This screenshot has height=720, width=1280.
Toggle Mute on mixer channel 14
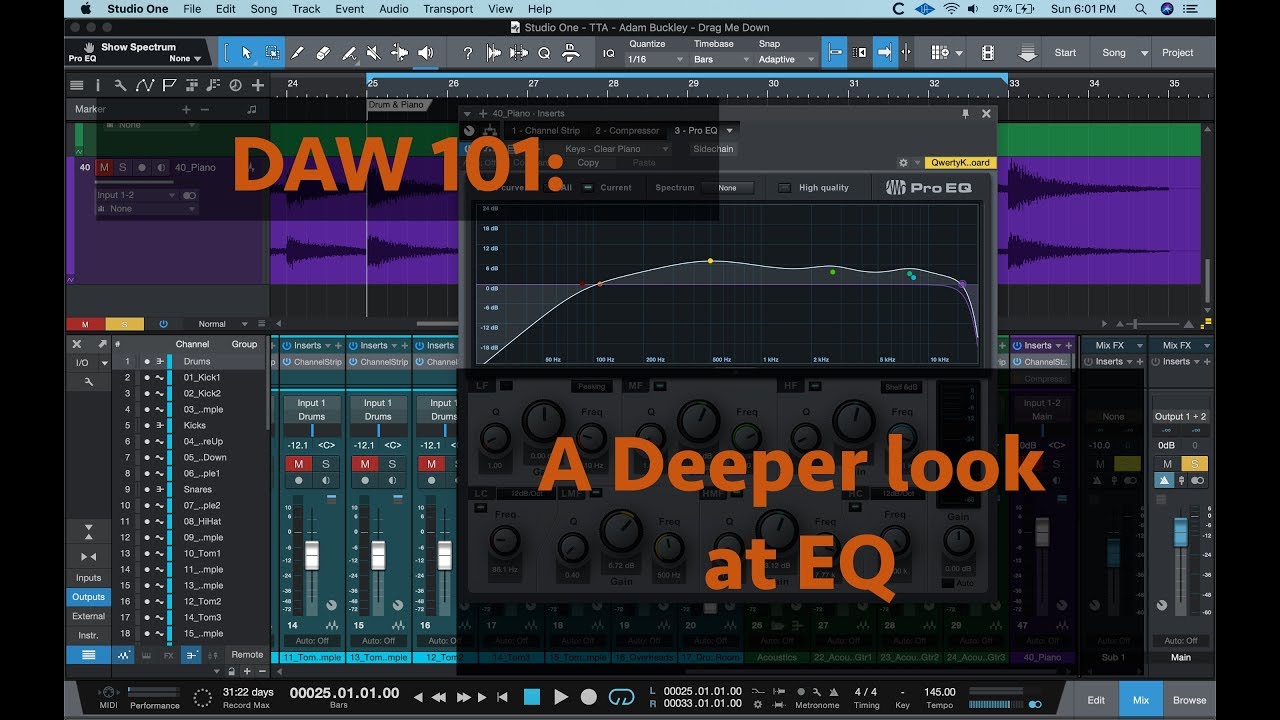[x=298, y=464]
